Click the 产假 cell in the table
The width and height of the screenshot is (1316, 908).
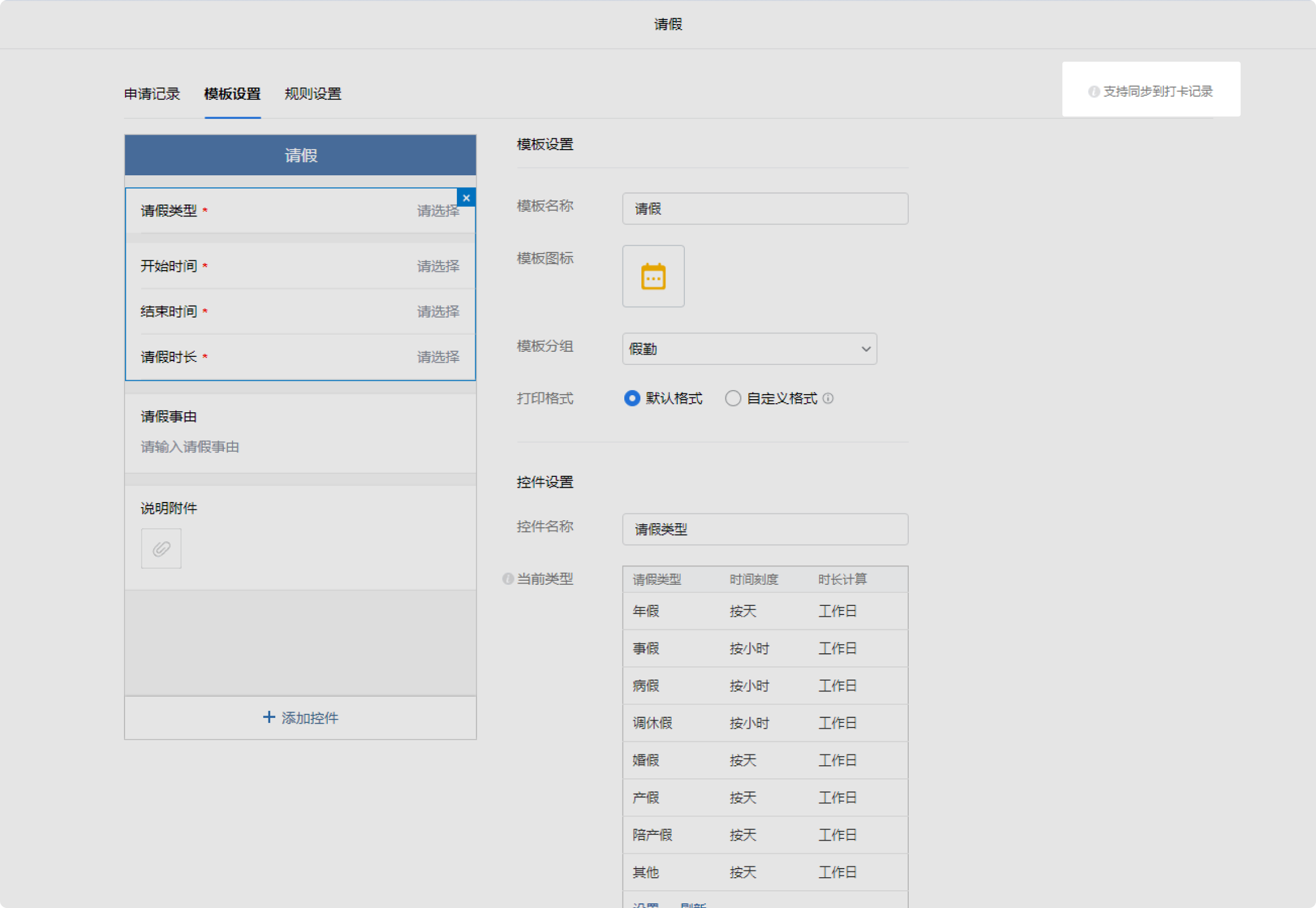646,798
